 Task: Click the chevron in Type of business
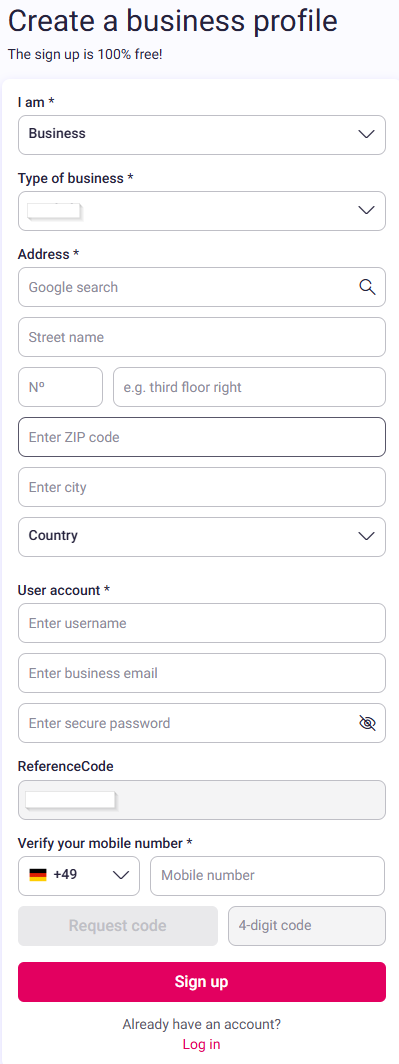(x=366, y=210)
